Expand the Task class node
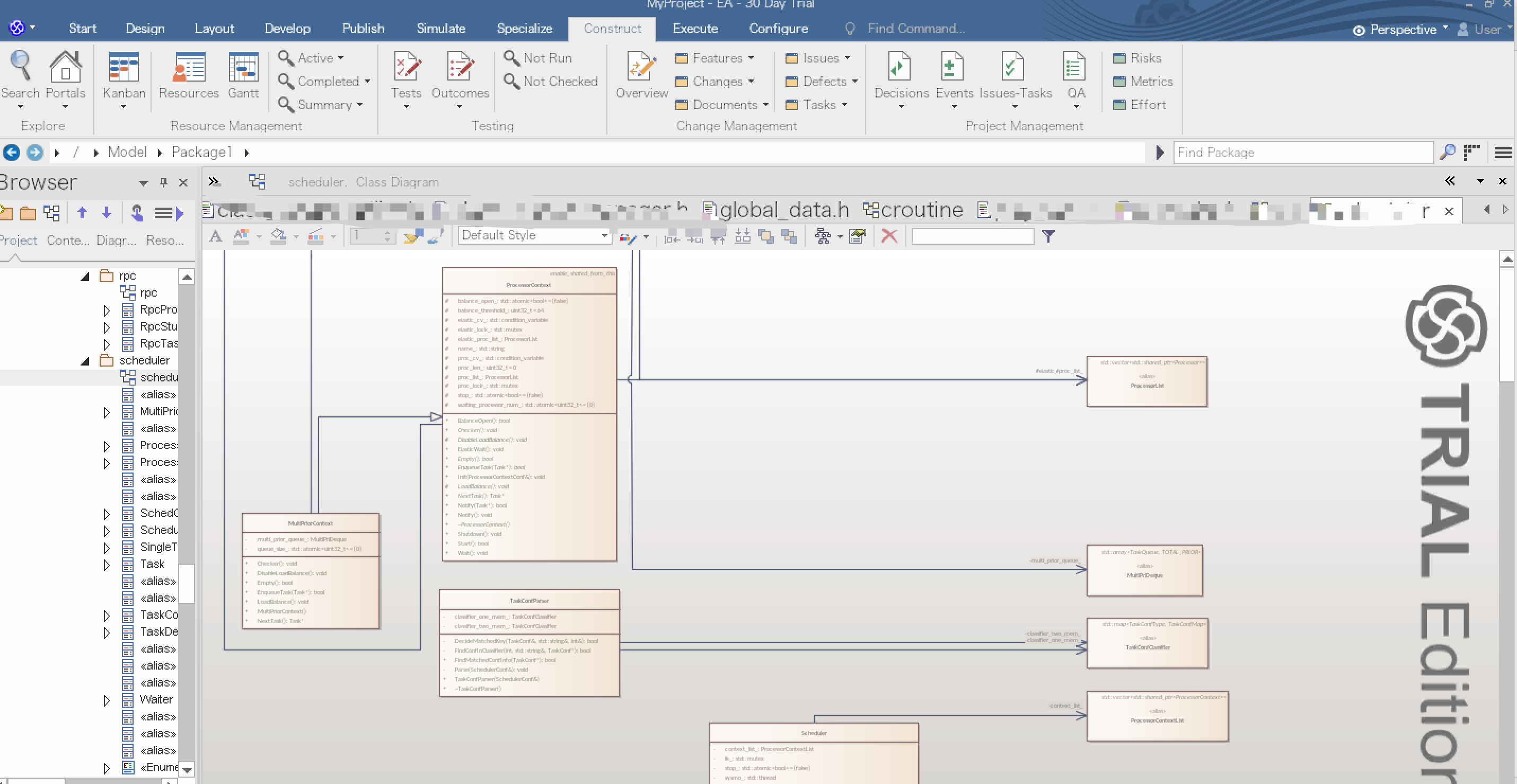The image size is (1517, 784). (x=107, y=565)
